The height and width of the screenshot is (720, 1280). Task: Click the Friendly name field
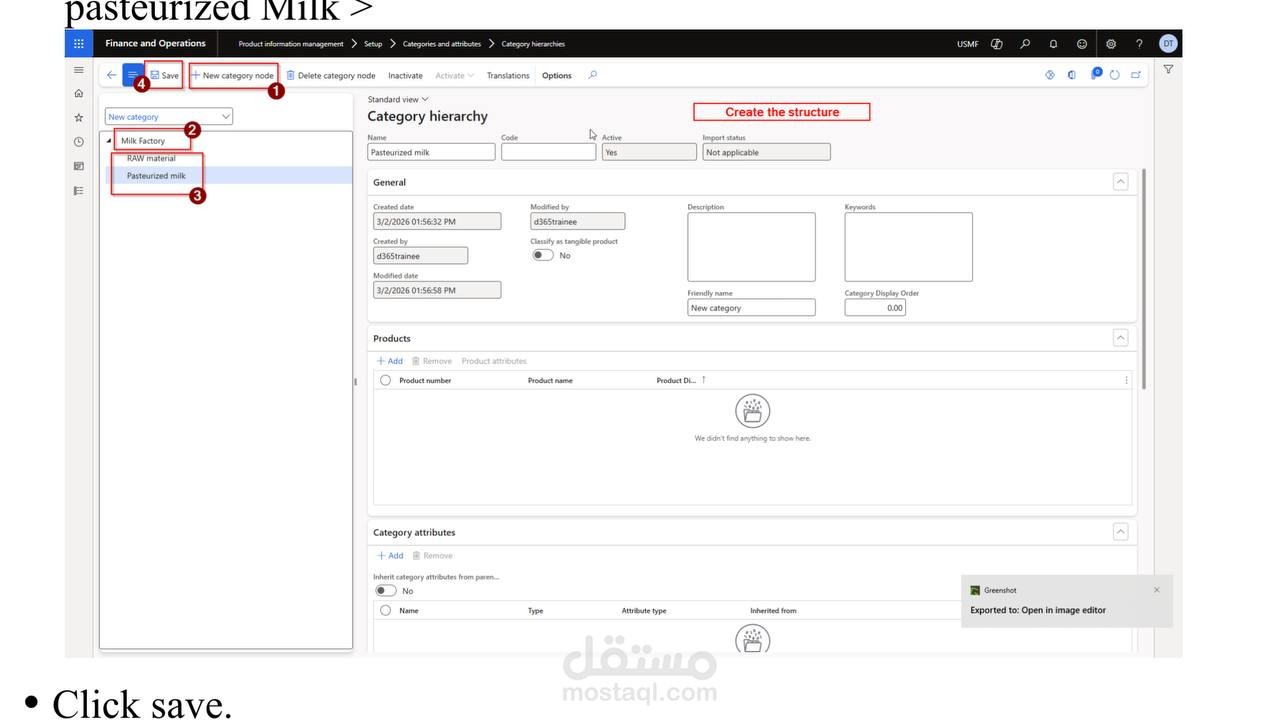(751, 308)
